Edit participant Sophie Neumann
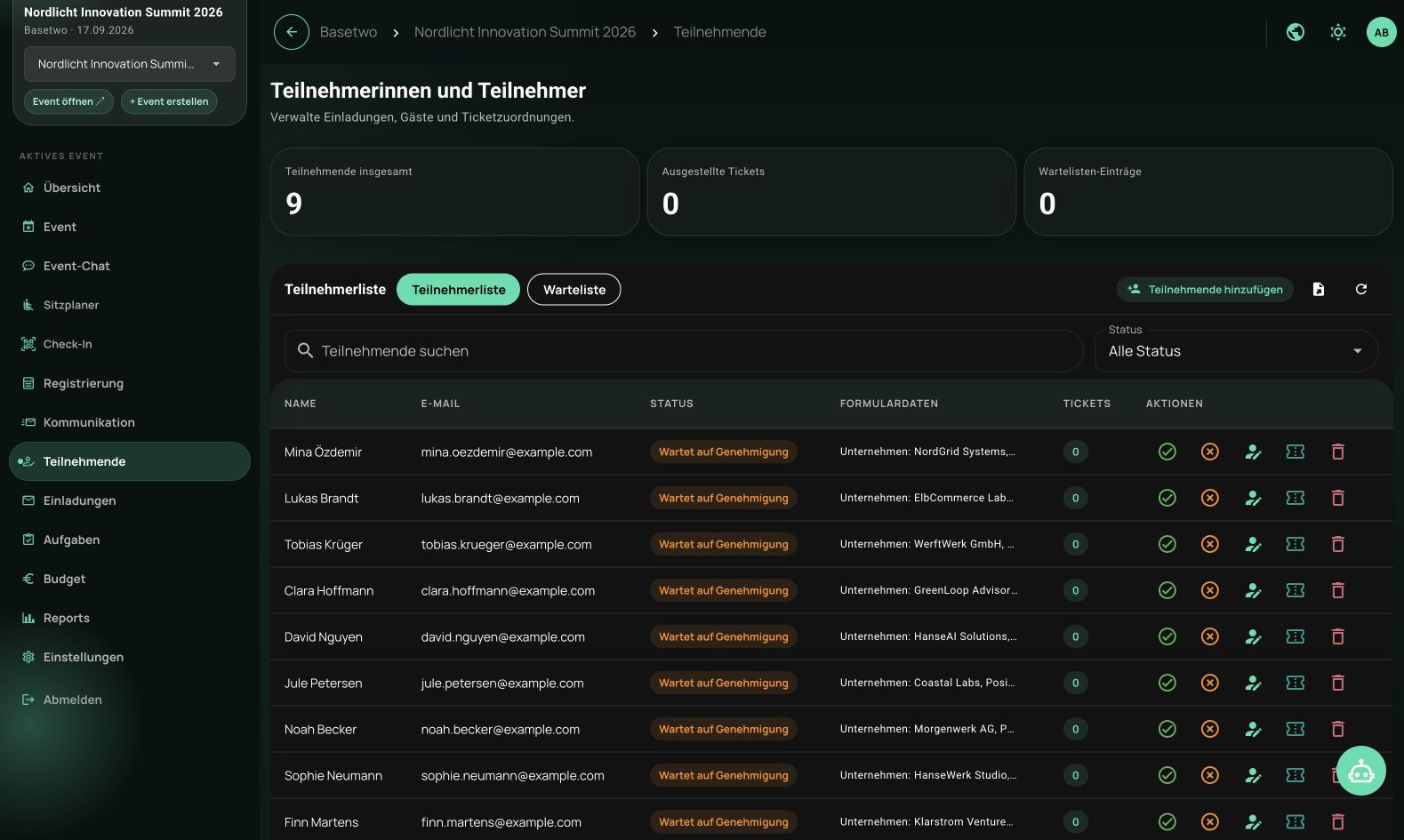This screenshot has width=1404, height=840. [x=1253, y=775]
